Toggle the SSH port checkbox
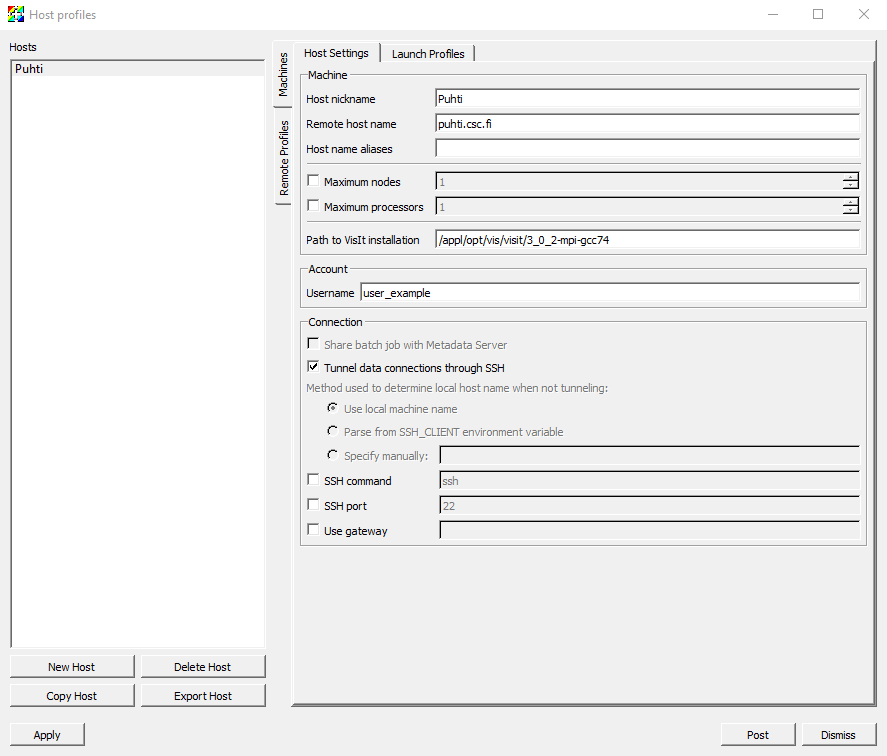887x756 pixels. coord(313,506)
